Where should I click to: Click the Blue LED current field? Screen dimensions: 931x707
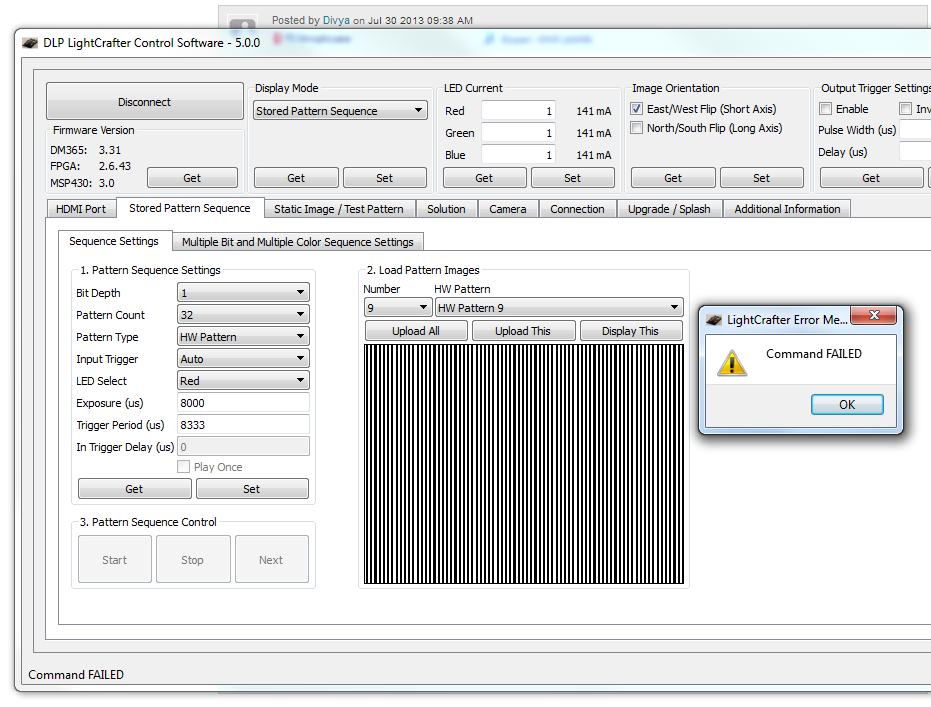point(518,154)
